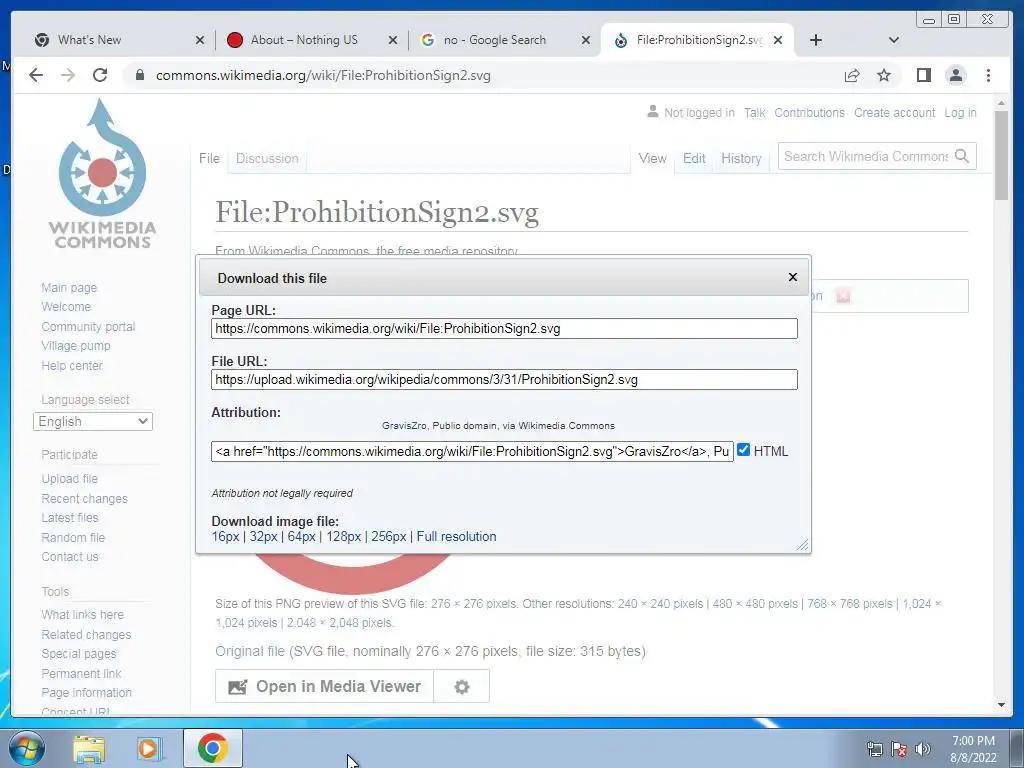Screen dimensions: 1024x768
Task: Open the Edit tab
Action: [x=694, y=159]
